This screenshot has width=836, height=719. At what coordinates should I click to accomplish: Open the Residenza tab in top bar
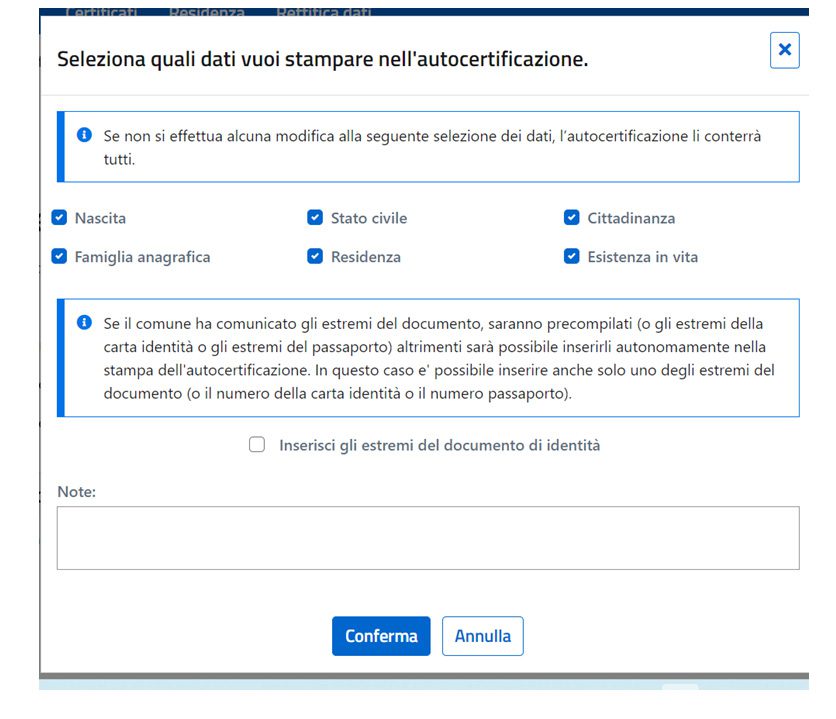(x=207, y=12)
